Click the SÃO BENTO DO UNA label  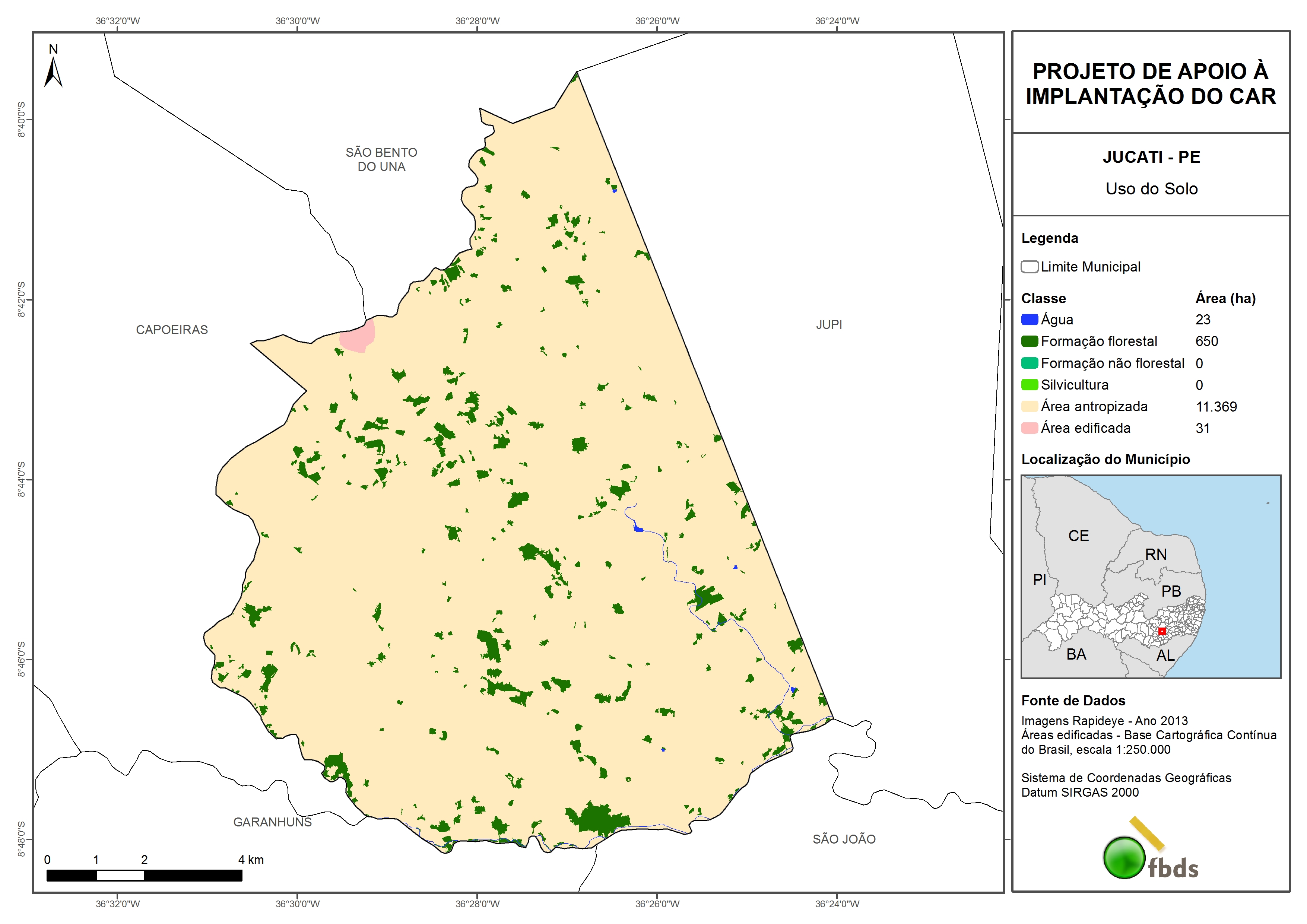click(x=381, y=159)
